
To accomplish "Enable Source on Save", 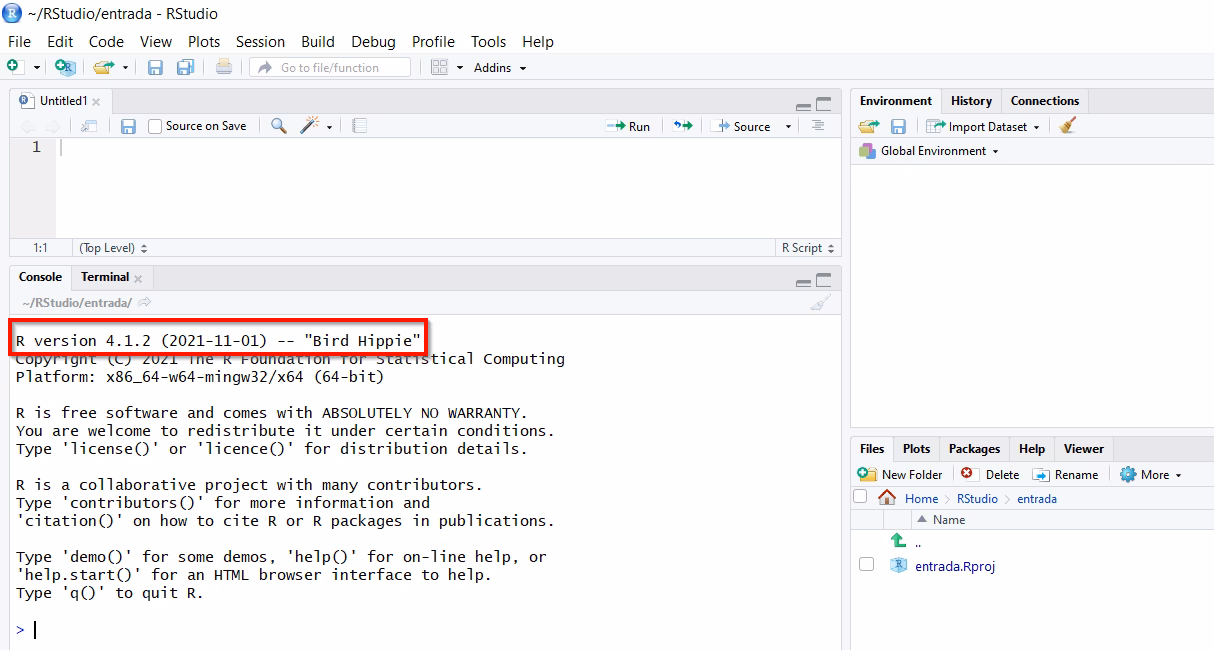I will [x=153, y=126].
